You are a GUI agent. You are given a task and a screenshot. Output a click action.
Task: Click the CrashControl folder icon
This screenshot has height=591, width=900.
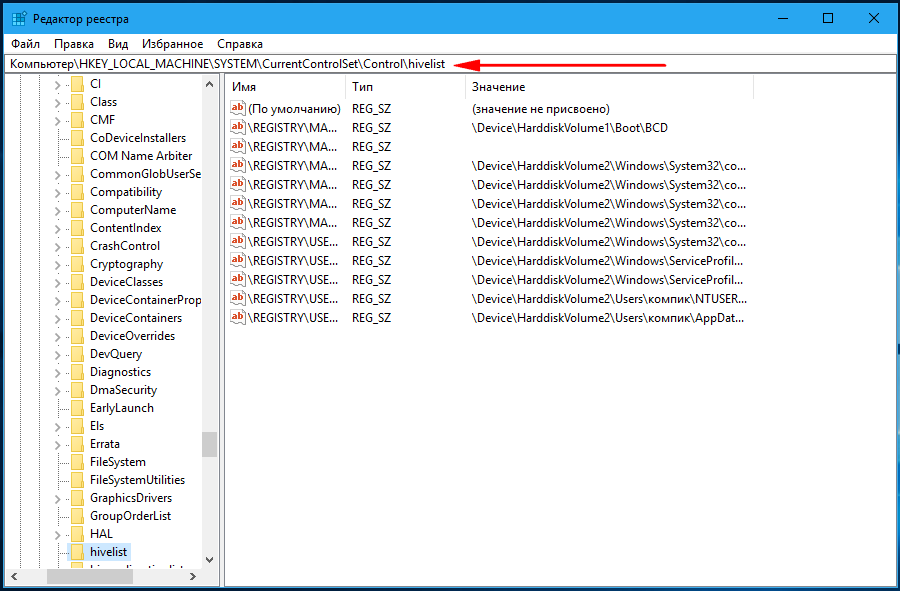(x=77, y=246)
